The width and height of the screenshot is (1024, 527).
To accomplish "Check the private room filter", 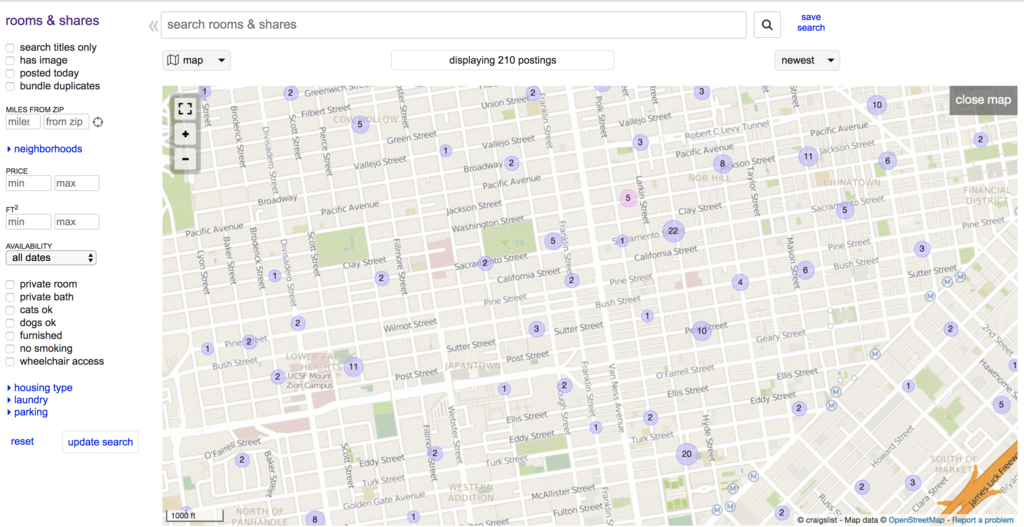I will 10,285.
